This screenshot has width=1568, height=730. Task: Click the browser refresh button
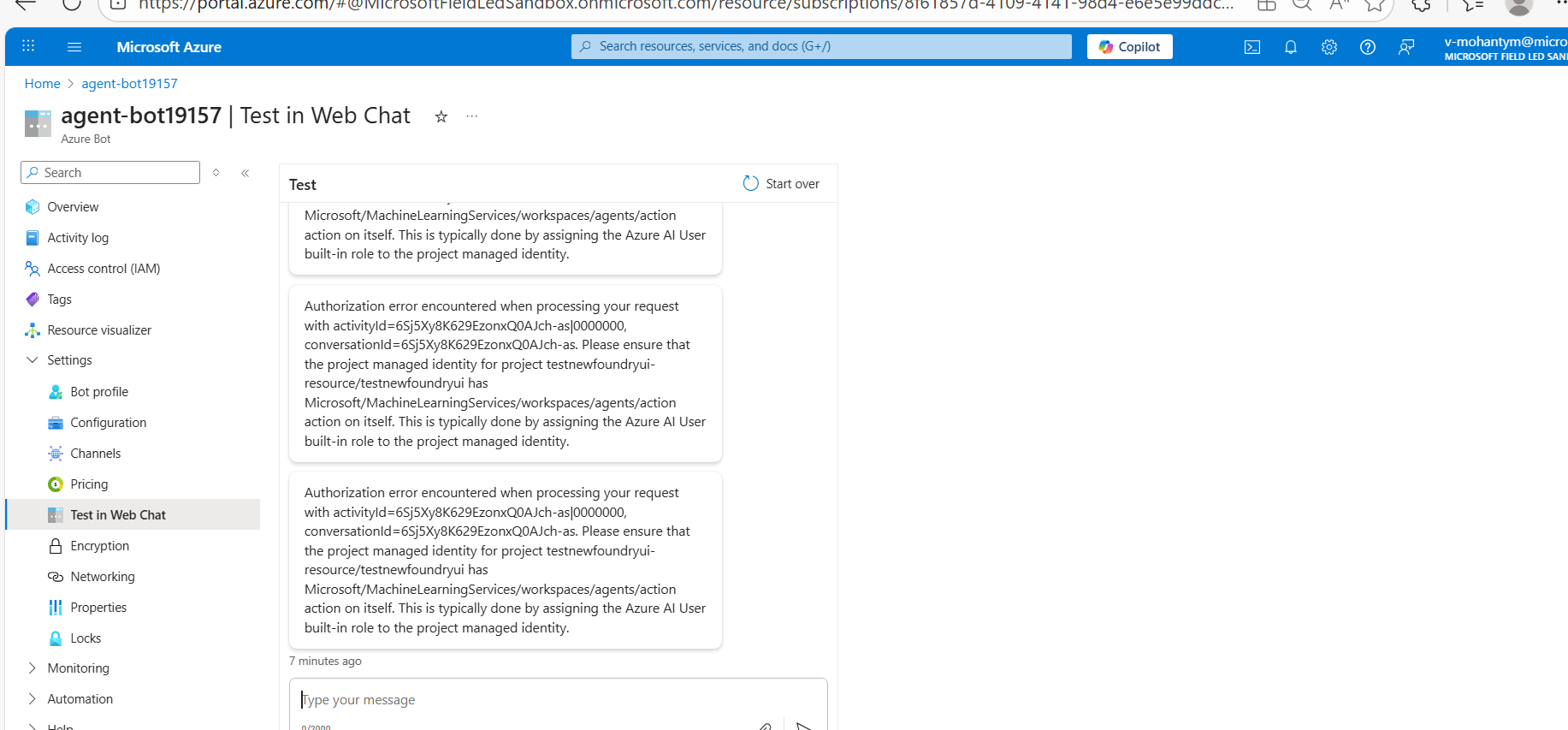[x=72, y=4]
